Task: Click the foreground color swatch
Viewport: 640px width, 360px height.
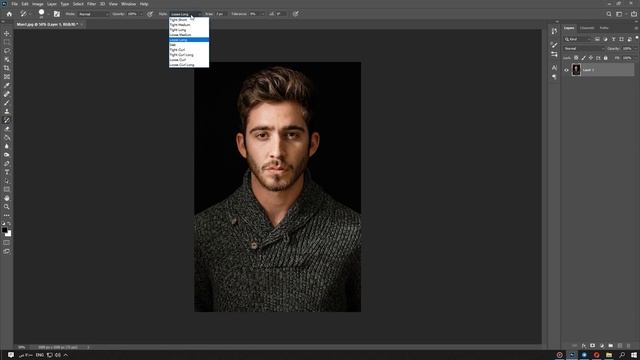Action: 4,230
